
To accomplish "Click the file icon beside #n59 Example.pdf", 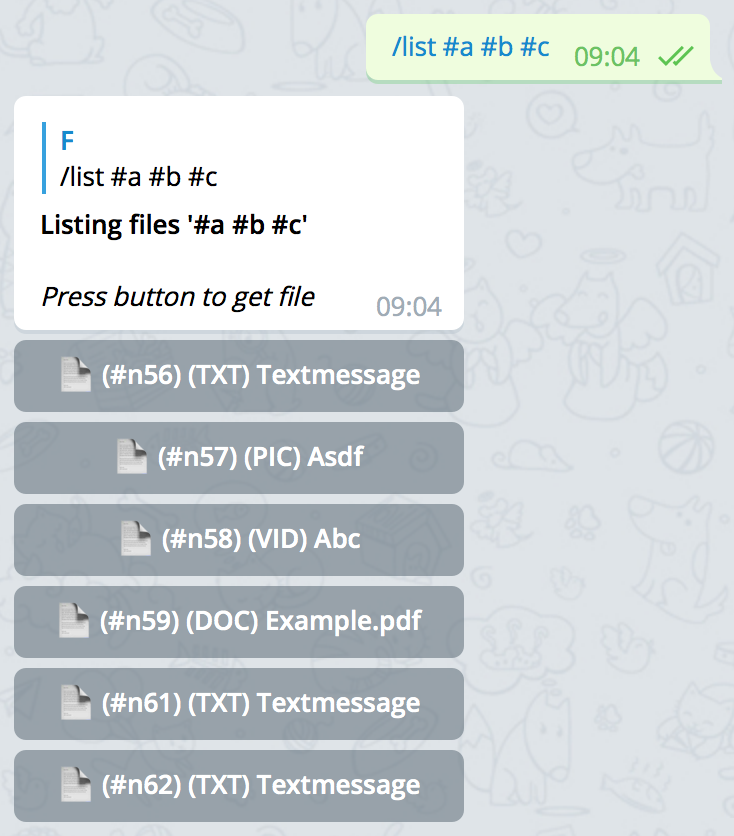I will pos(74,620).
